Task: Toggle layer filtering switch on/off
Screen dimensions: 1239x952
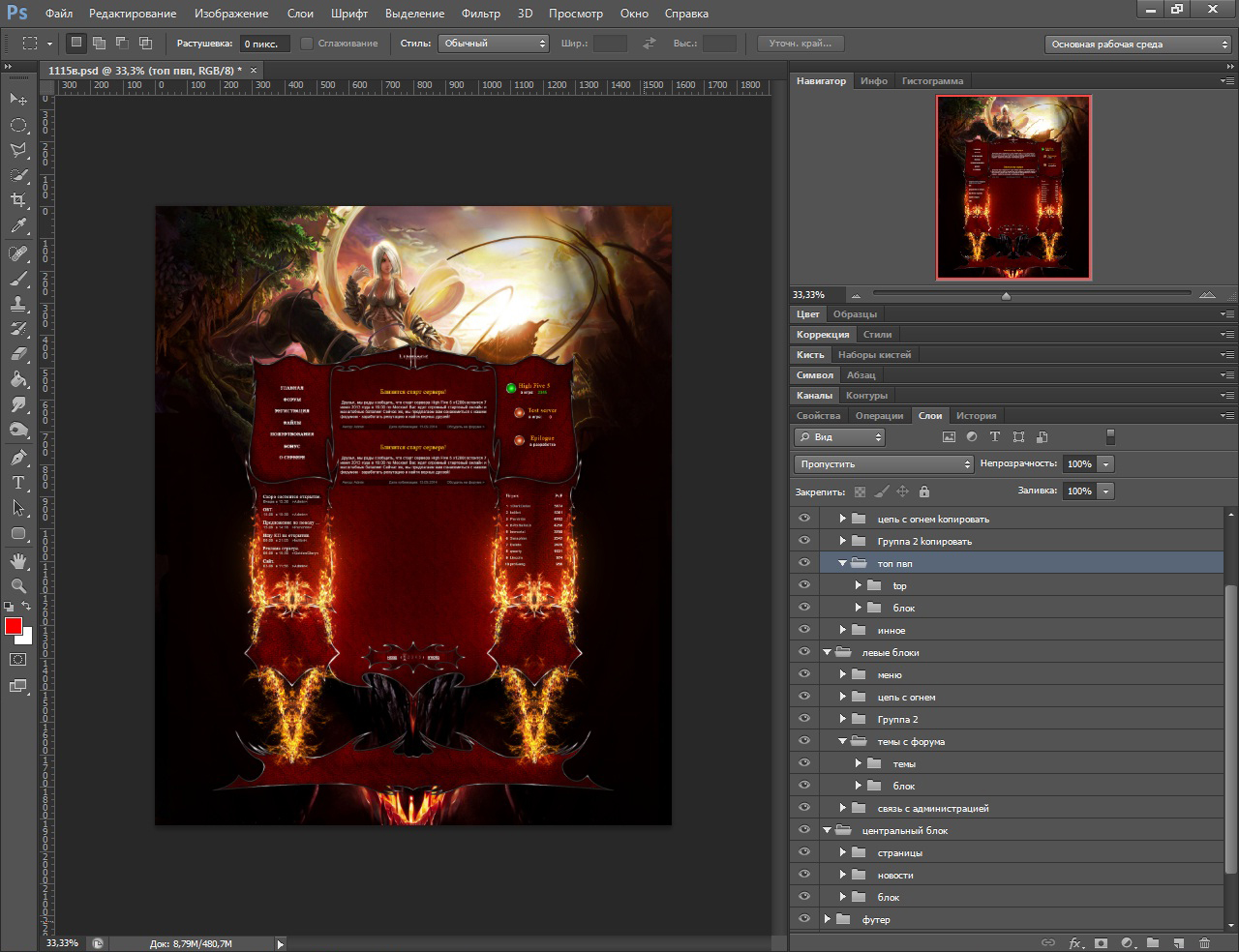Action: pyautogui.click(x=1110, y=437)
